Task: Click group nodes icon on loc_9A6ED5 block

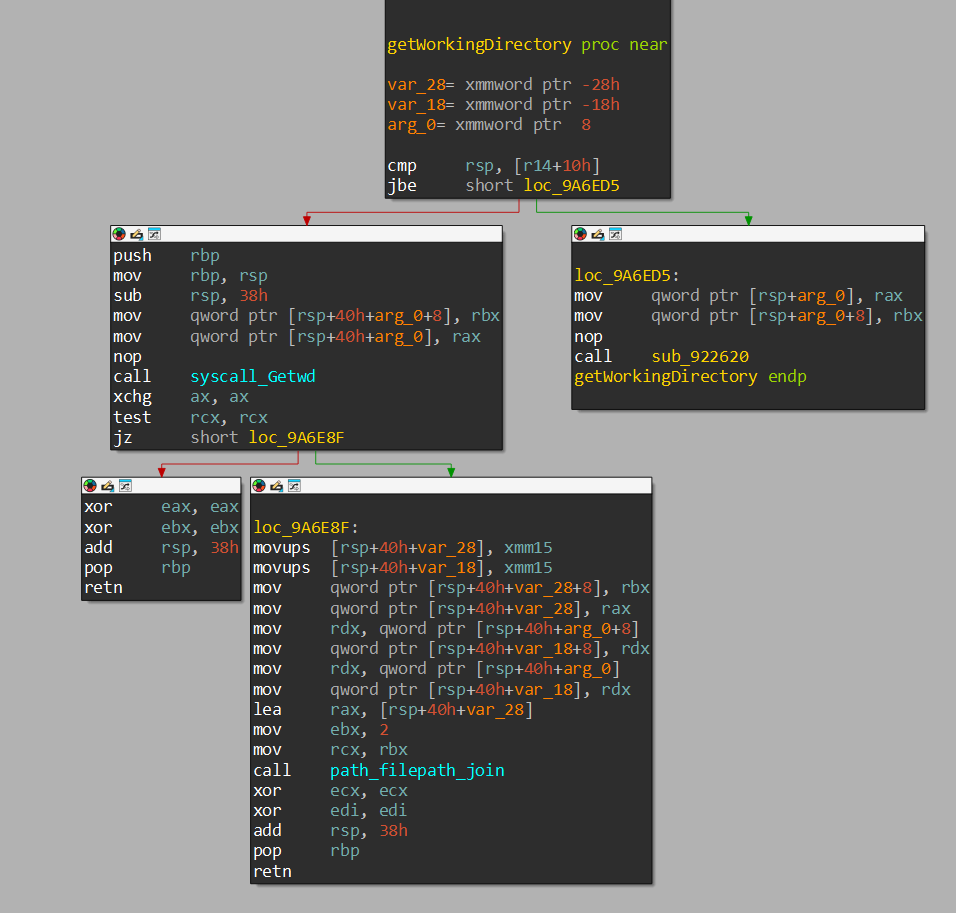Action: tap(615, 234)
